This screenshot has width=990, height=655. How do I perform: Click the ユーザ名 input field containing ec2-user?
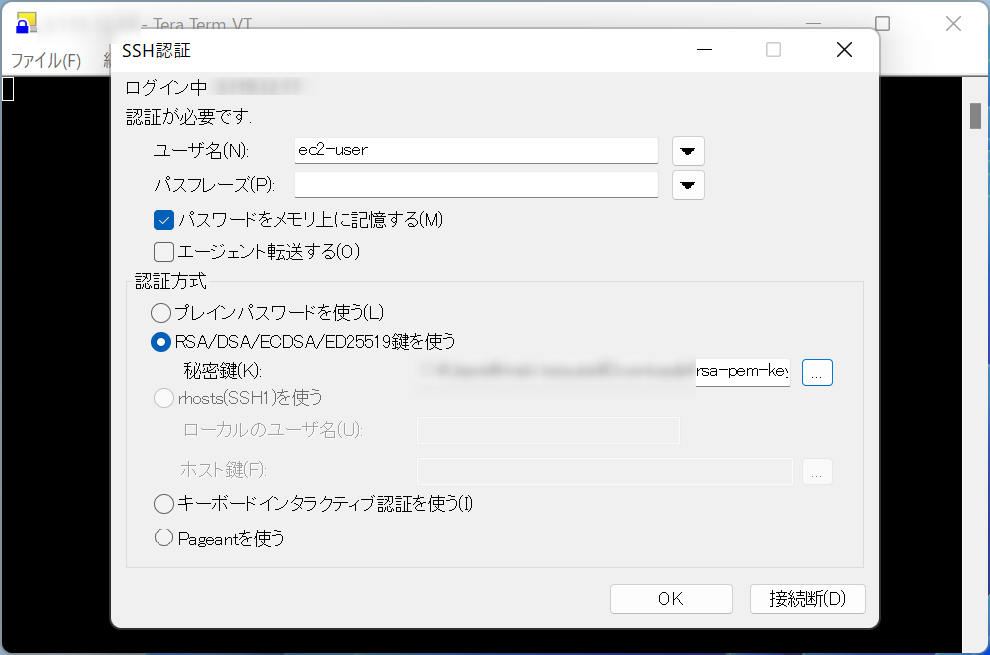476,150
